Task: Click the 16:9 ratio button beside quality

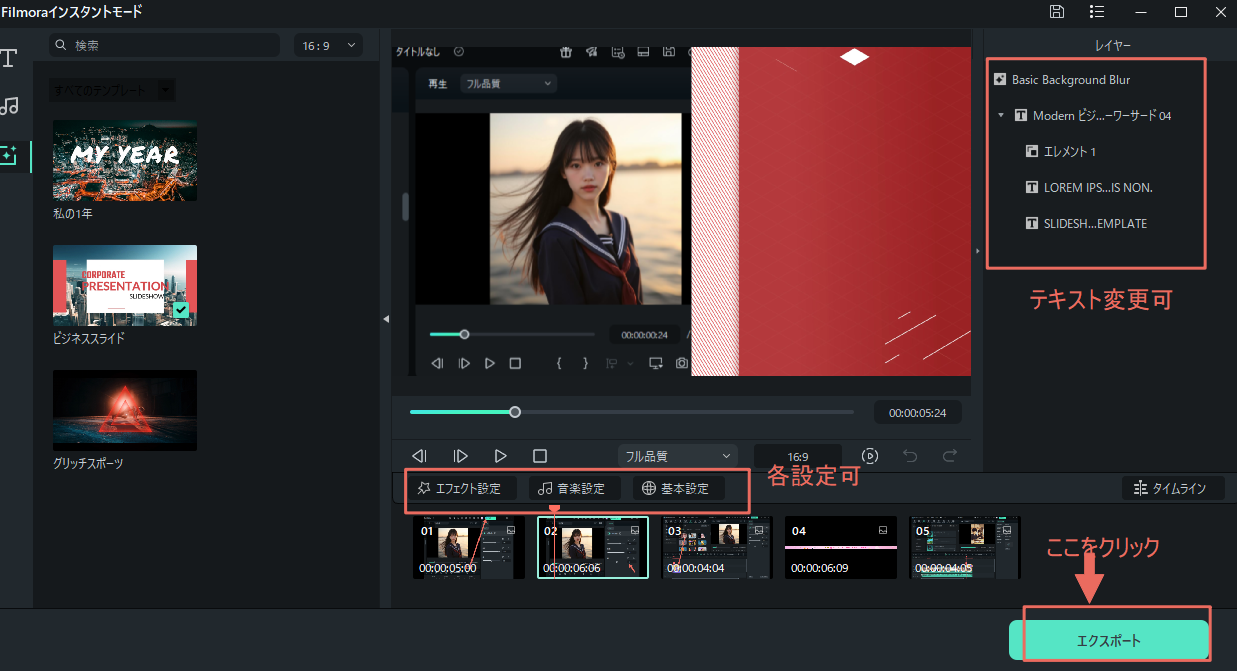Action: [797, 456]
